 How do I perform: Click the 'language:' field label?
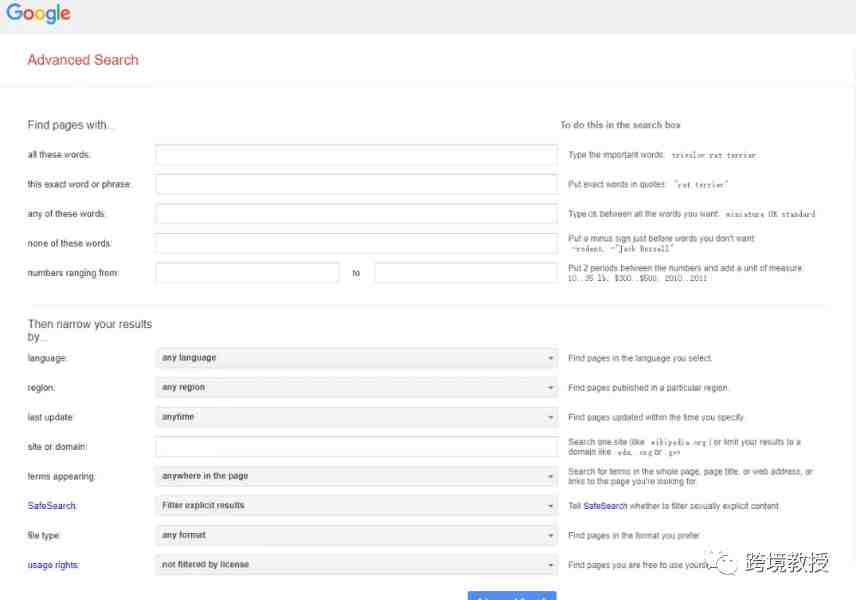(47, 358)
